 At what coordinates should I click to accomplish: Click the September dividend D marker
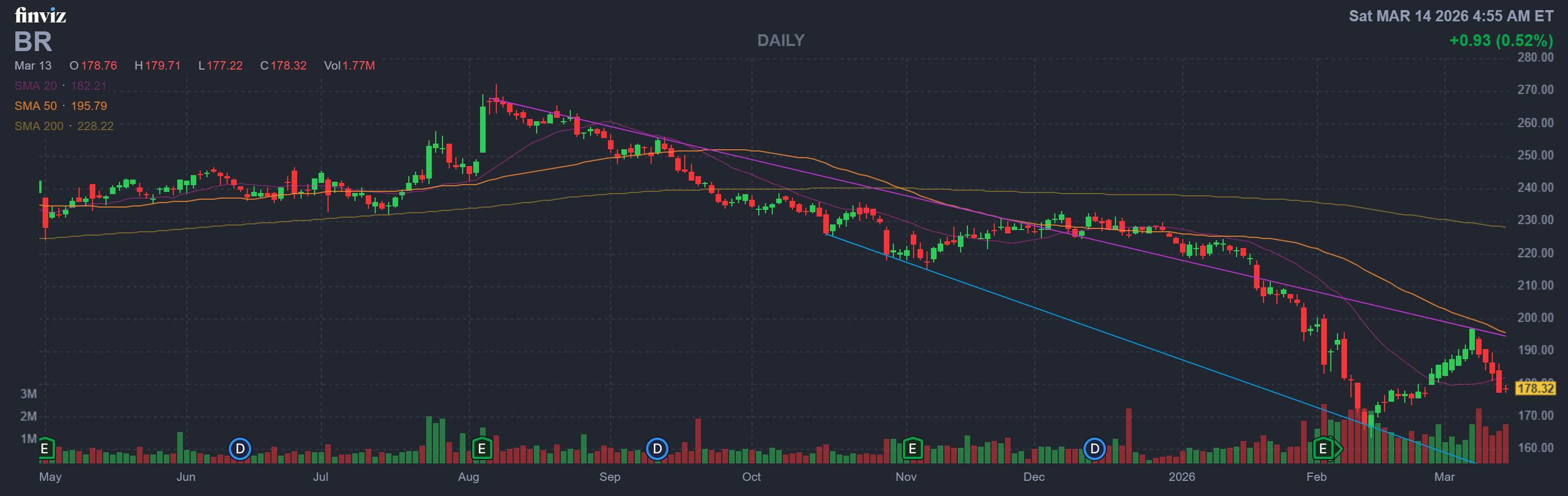click(657, 449)
